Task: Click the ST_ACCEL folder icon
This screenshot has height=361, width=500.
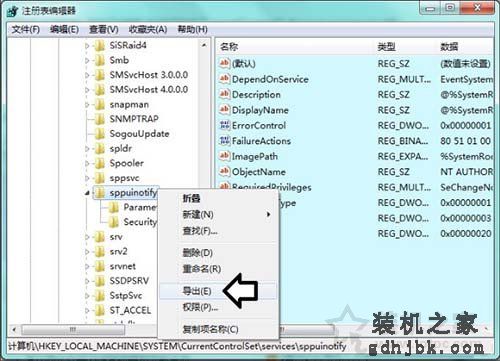Action: click(100, 310)
